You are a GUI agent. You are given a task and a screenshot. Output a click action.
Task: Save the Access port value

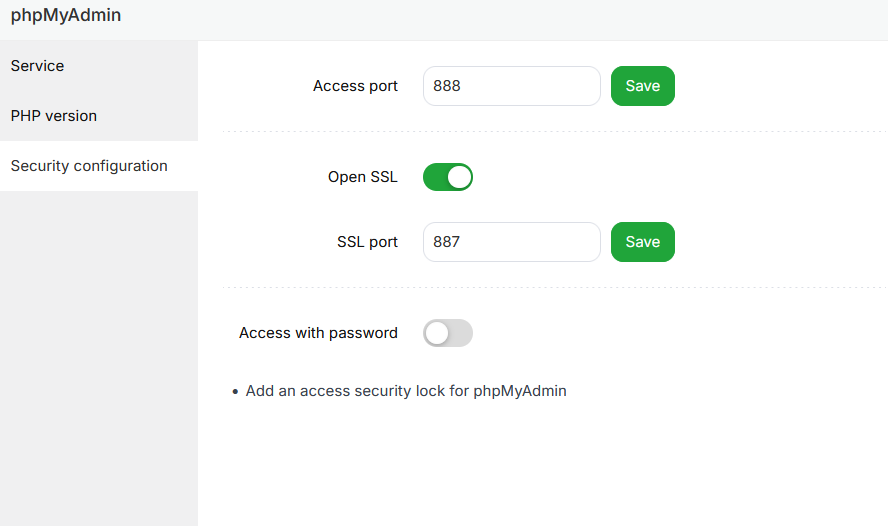coord(642,86)
